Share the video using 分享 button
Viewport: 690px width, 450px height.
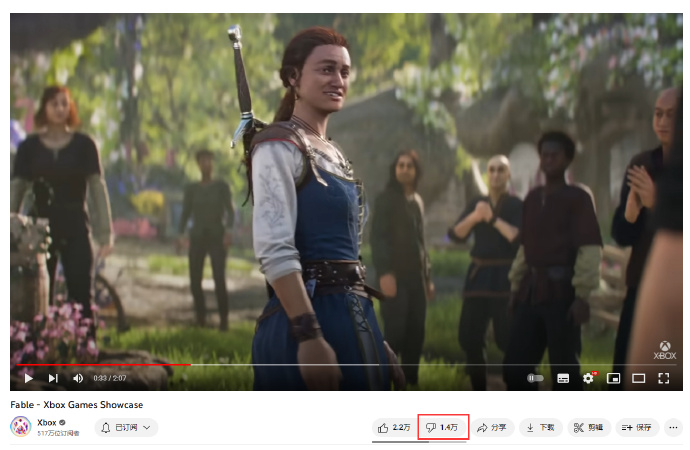coord(491,427)
